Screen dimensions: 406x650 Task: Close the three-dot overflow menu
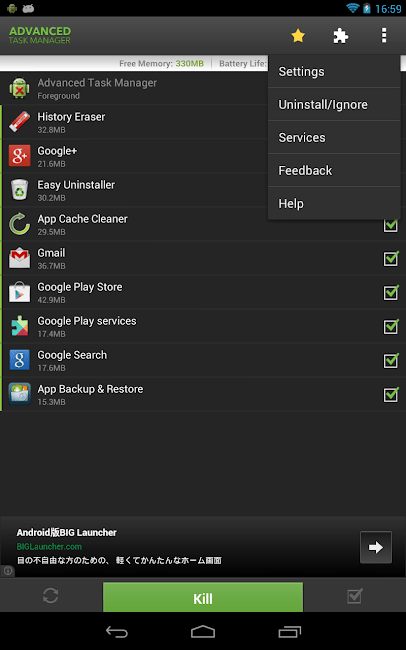point(384,36)
